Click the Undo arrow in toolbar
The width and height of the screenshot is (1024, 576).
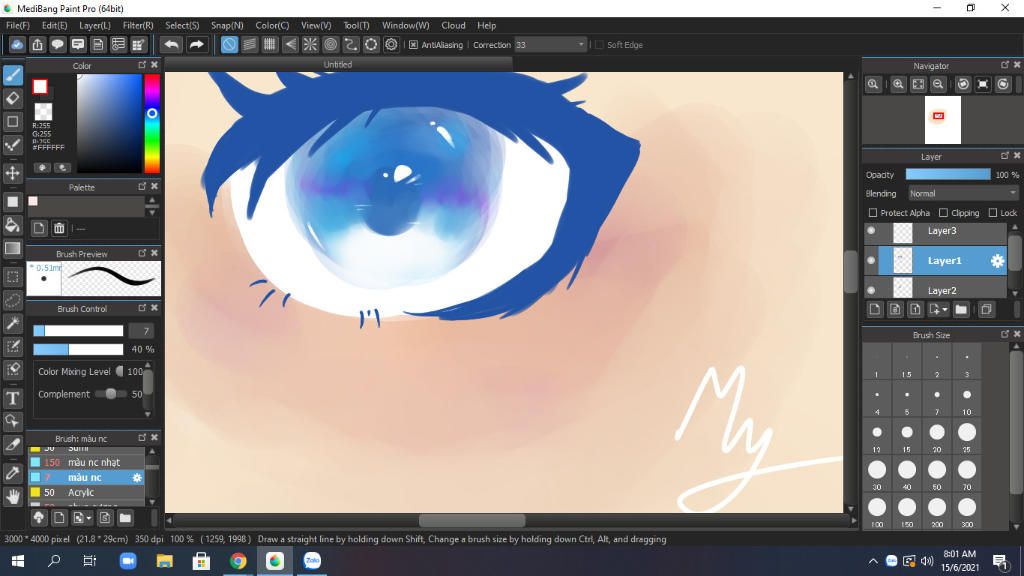click(172, 44)
